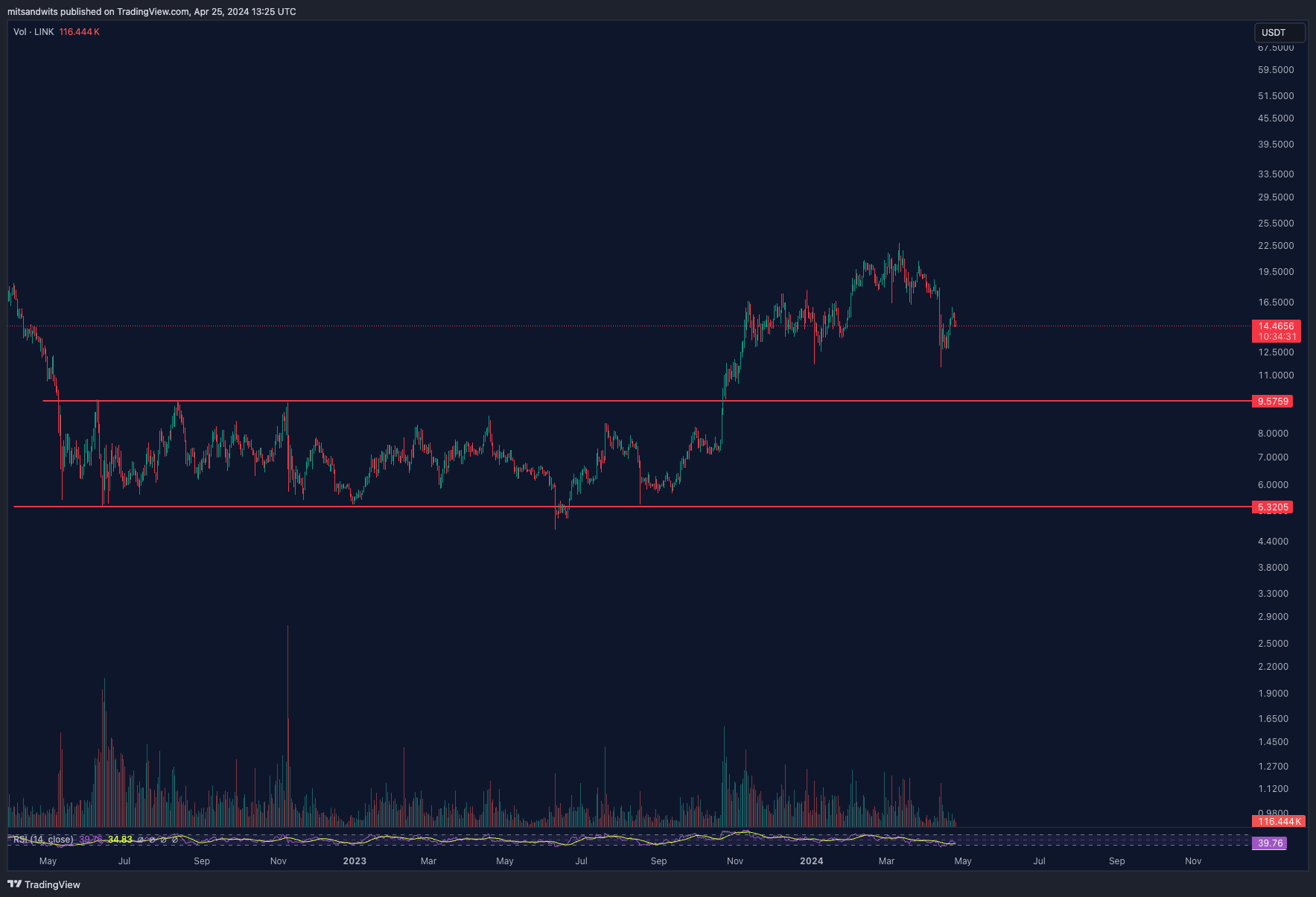
Task: Click the 33.5000 price scale label
Action: click(1276, 174)
